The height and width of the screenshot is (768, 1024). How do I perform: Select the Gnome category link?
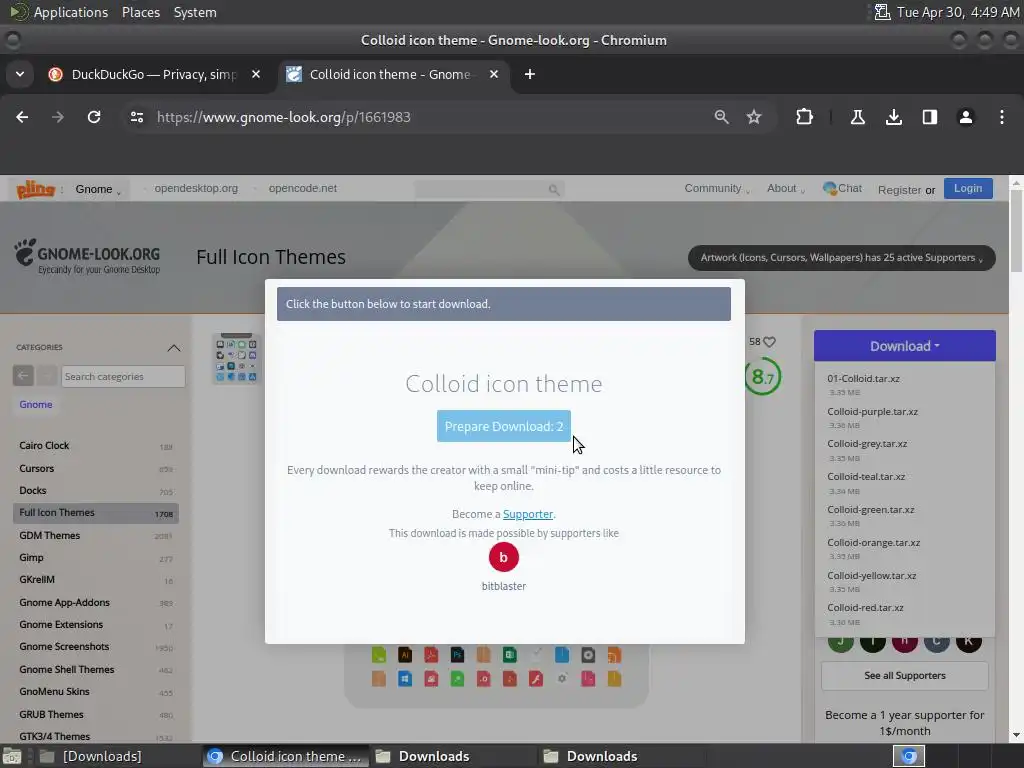tap(36, 404)
